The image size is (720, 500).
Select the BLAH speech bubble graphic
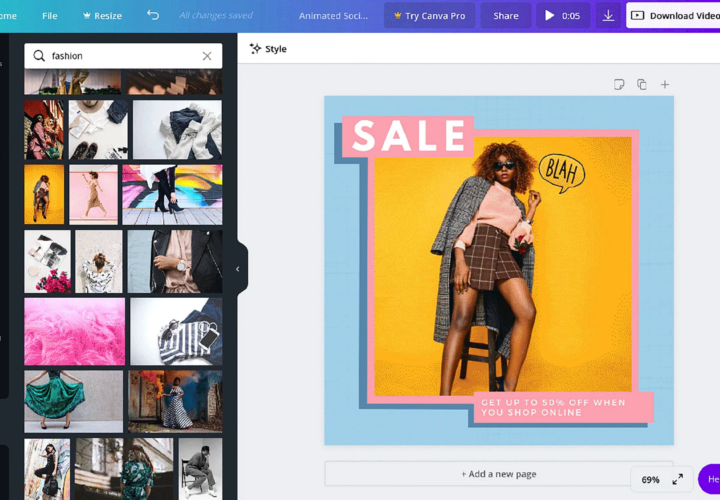(x=562, y=173)
